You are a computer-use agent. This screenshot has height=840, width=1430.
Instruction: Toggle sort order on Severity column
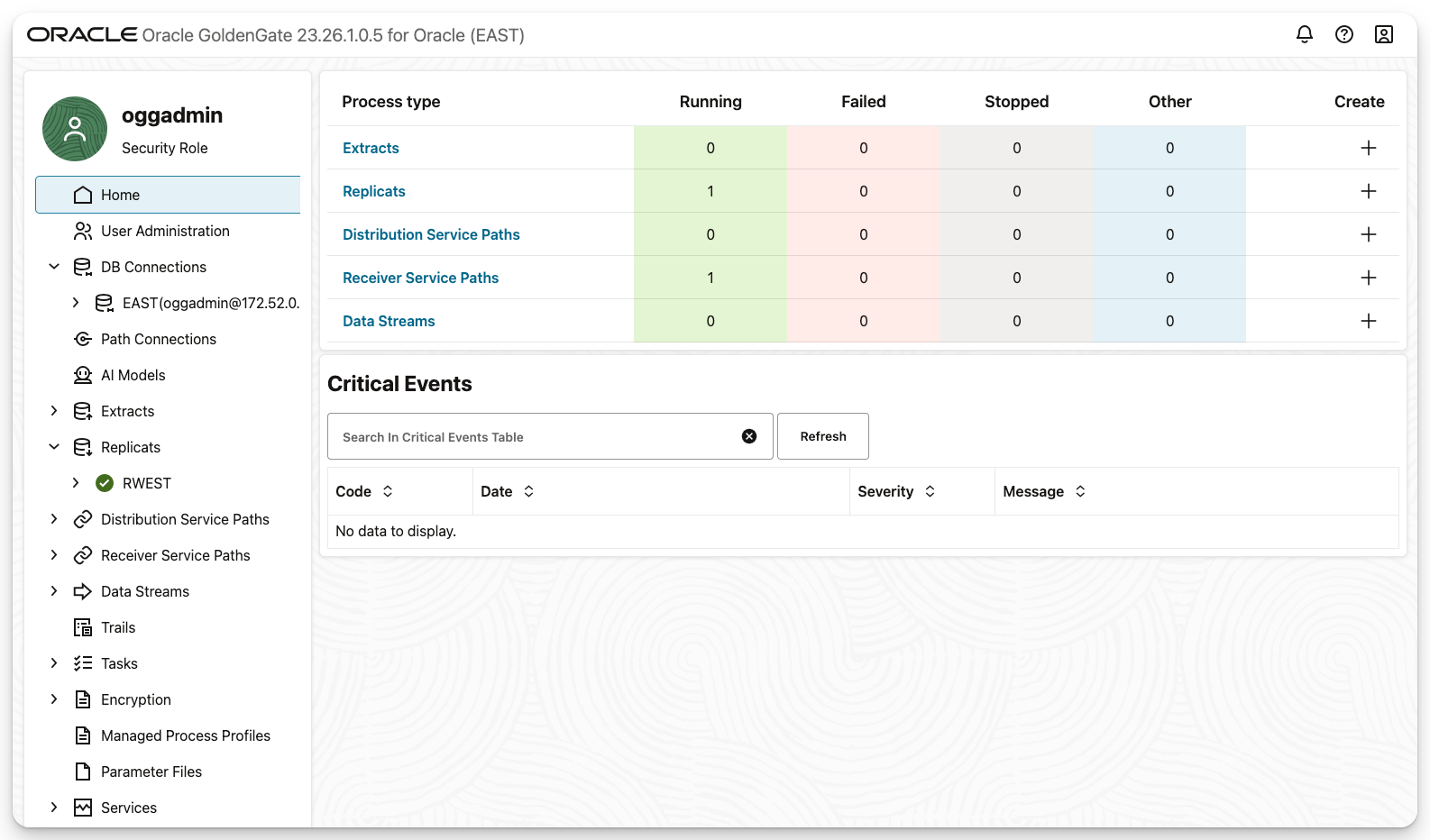930,491
